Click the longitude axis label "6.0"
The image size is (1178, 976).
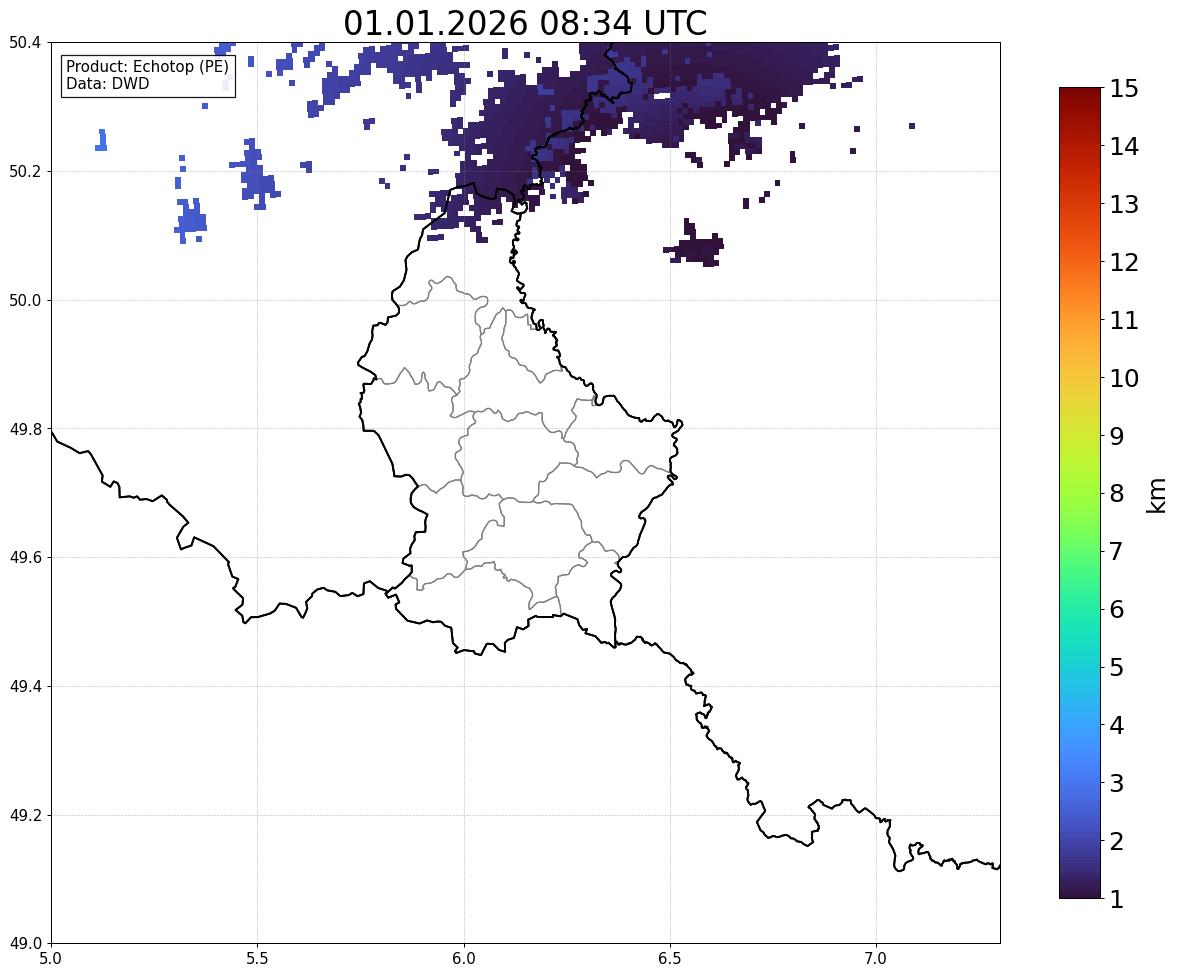pyautogui.click(x=464, y=959)
